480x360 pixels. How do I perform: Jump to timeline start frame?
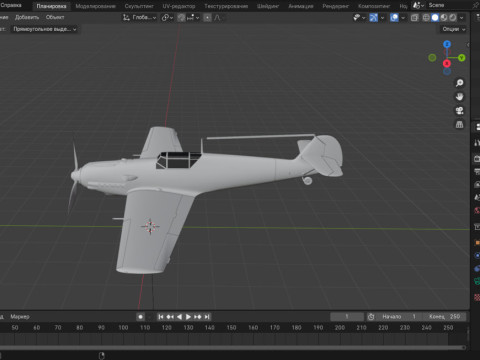tap(161, 317)
